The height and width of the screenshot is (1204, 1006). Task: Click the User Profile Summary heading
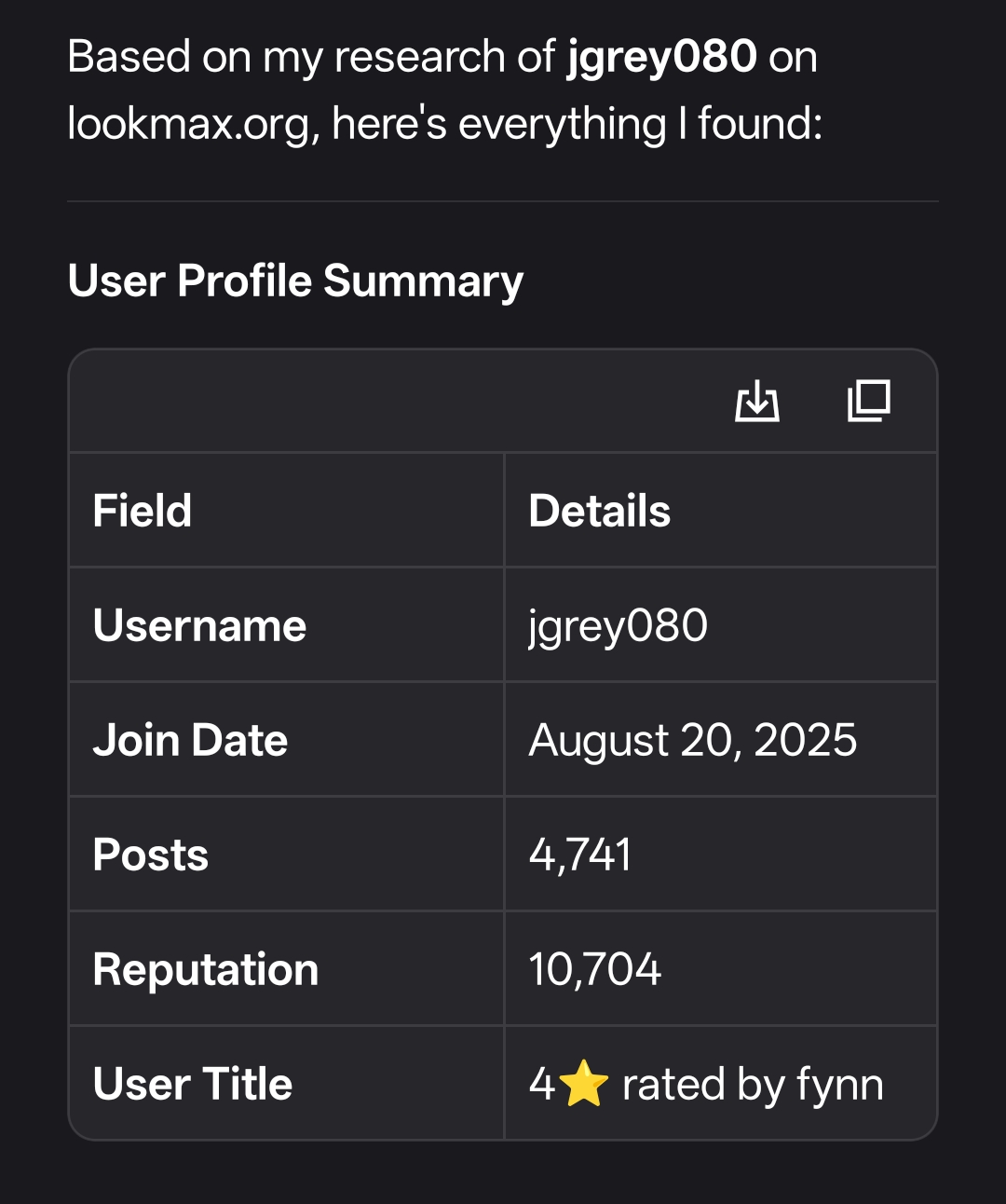(295, 280)
